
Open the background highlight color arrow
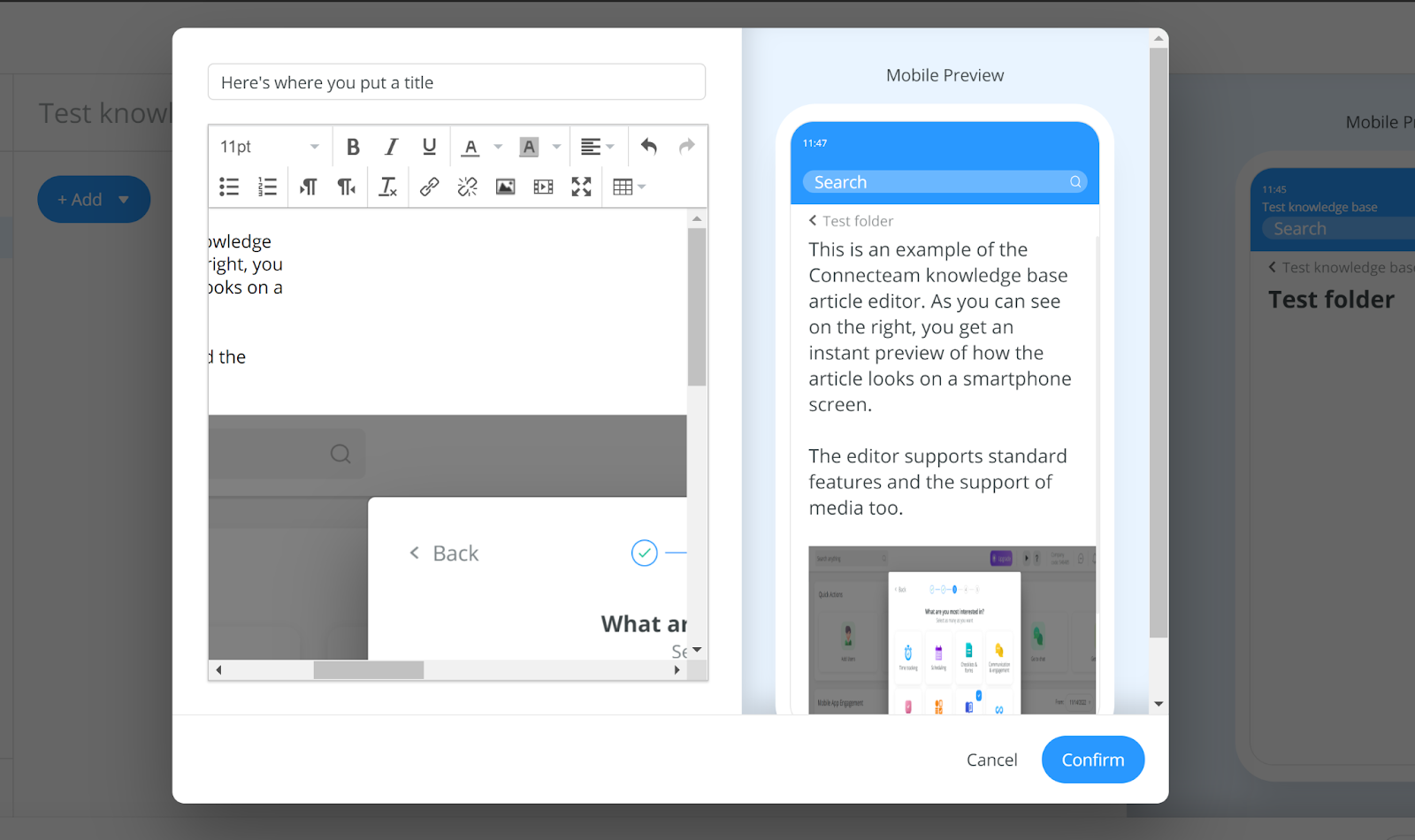tap(556, 147)
